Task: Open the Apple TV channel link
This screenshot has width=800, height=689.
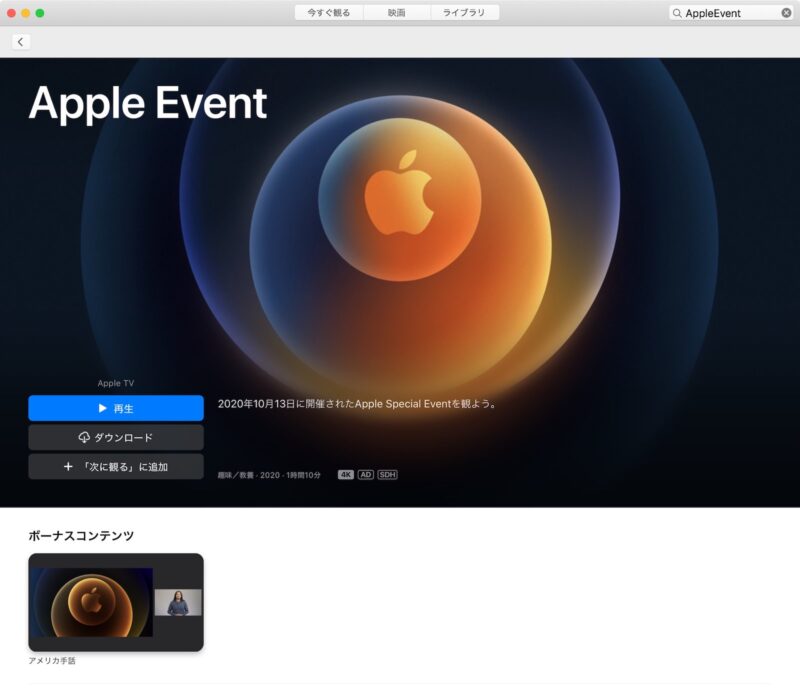Action: [115, 382]
